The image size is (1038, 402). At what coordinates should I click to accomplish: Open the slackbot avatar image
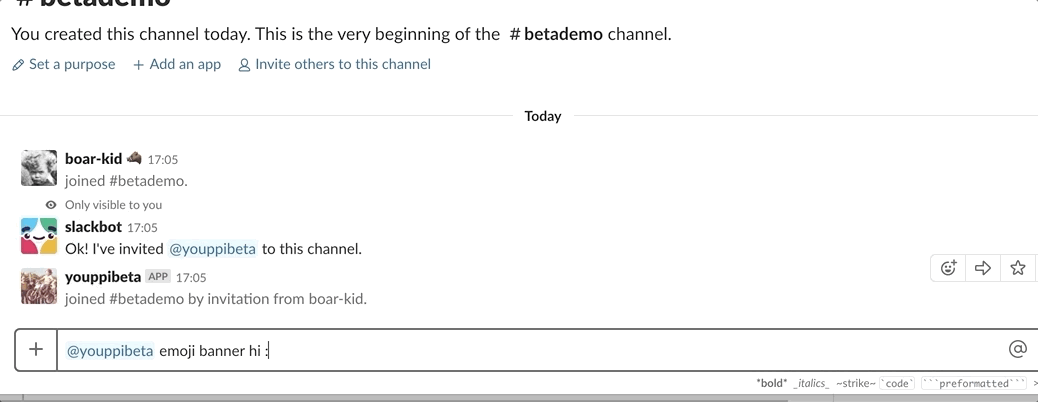pos(39,236)
